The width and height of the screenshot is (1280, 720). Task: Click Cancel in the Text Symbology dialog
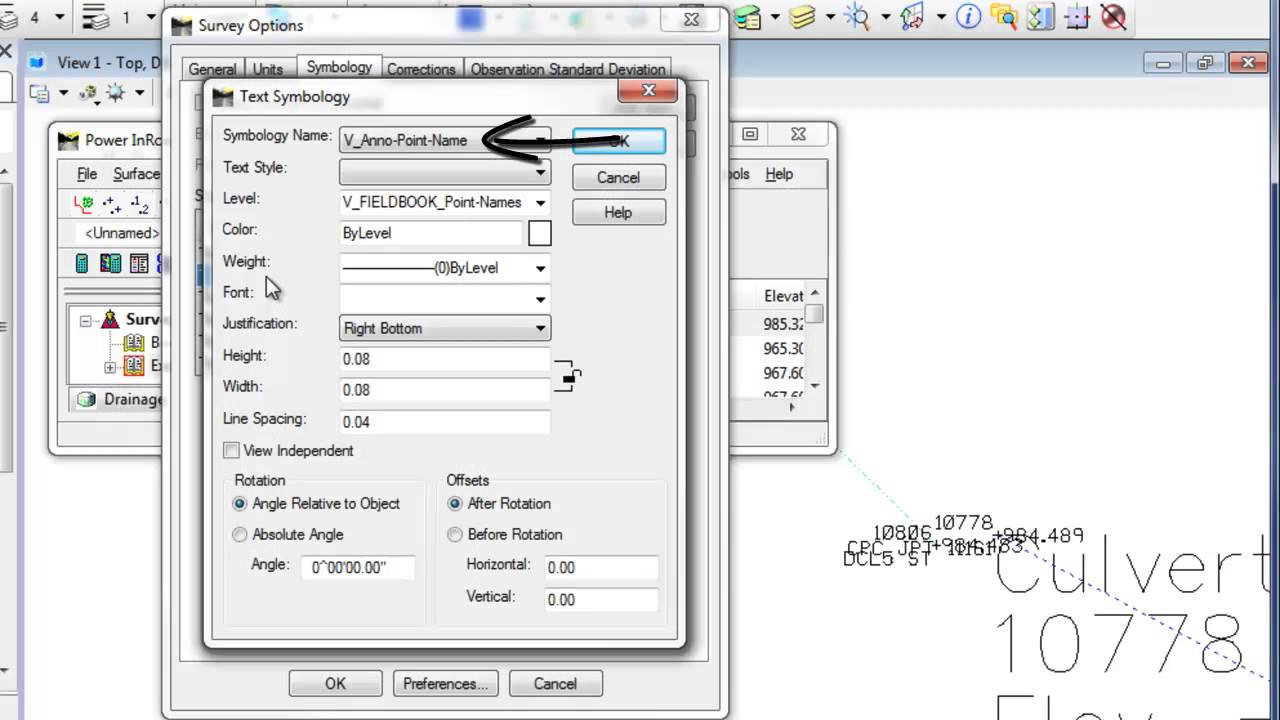[618, 177]
